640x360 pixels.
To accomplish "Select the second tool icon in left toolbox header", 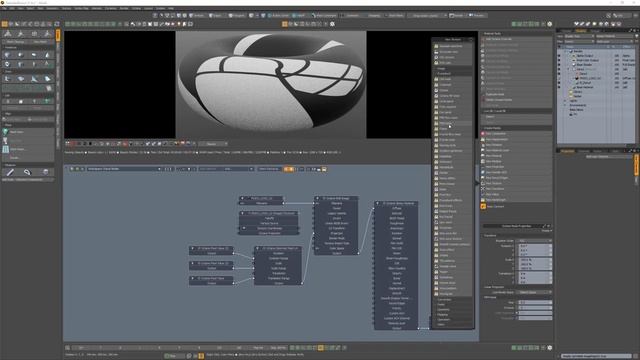I will coord(21,33).
